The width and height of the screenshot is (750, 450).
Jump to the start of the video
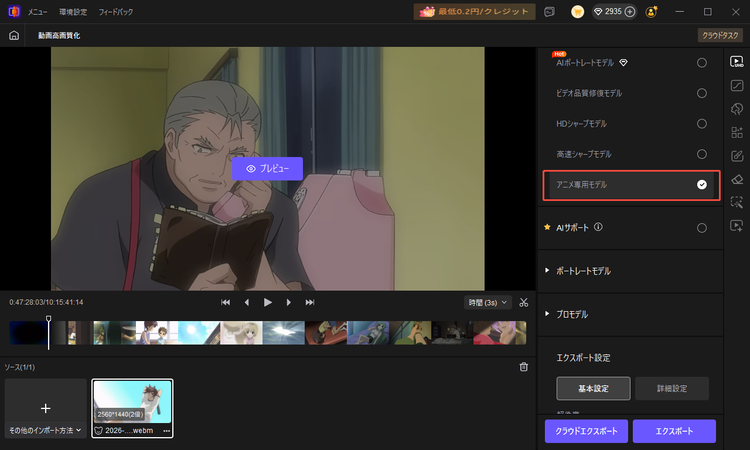225,302
